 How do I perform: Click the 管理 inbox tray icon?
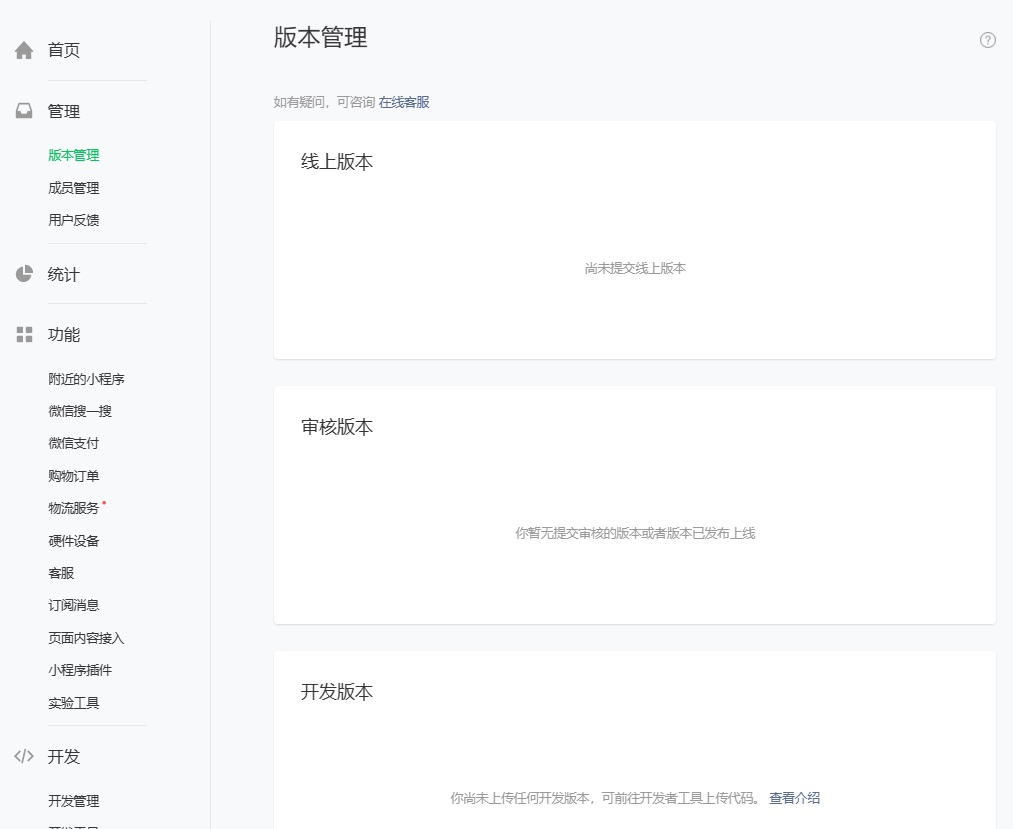(x=24, y=111)
